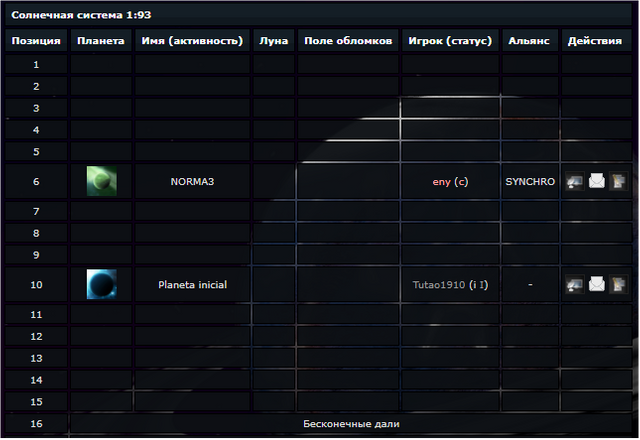640x440 pixels.
Task: Click the Действия column header
Action: coord(595,41)
